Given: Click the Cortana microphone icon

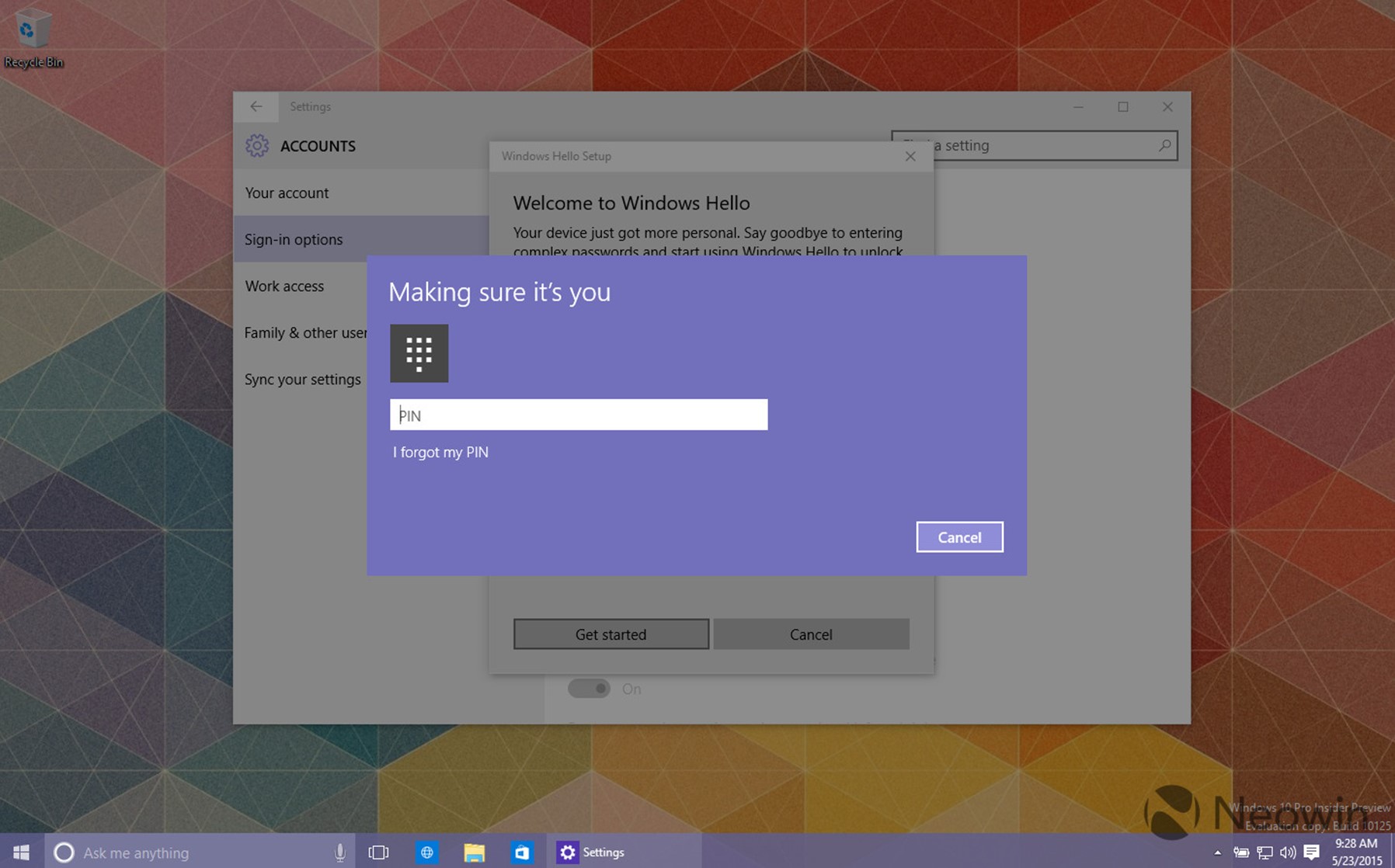Looking at the screenshot, I should coord(339,852).
